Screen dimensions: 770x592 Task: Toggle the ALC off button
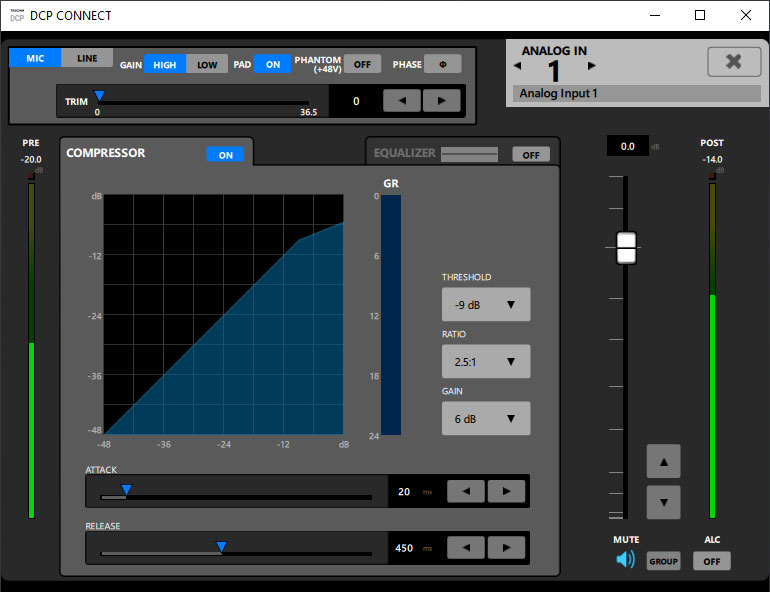click(x=711, y=561)
